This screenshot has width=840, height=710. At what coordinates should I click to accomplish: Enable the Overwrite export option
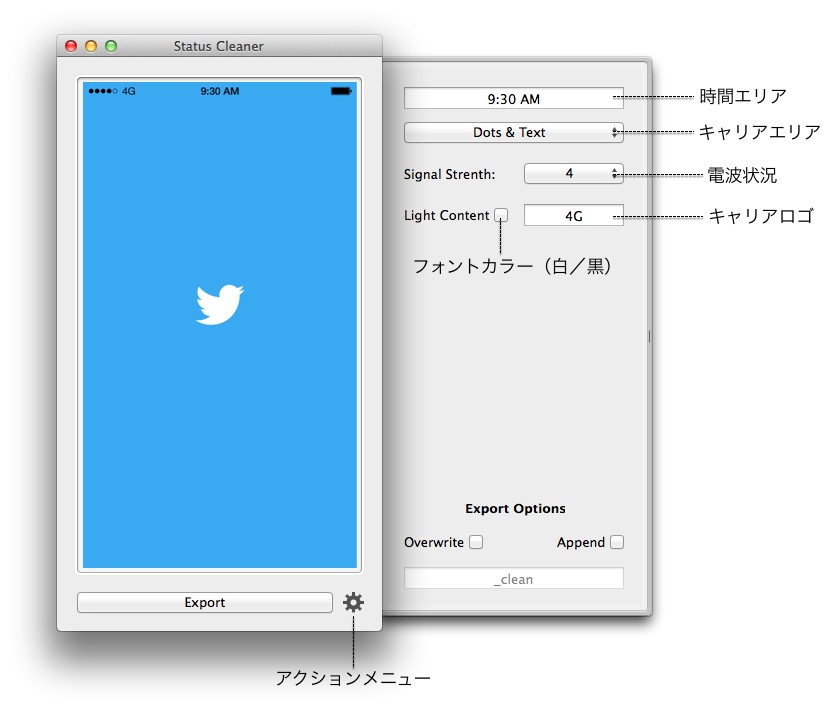[476, 542]
